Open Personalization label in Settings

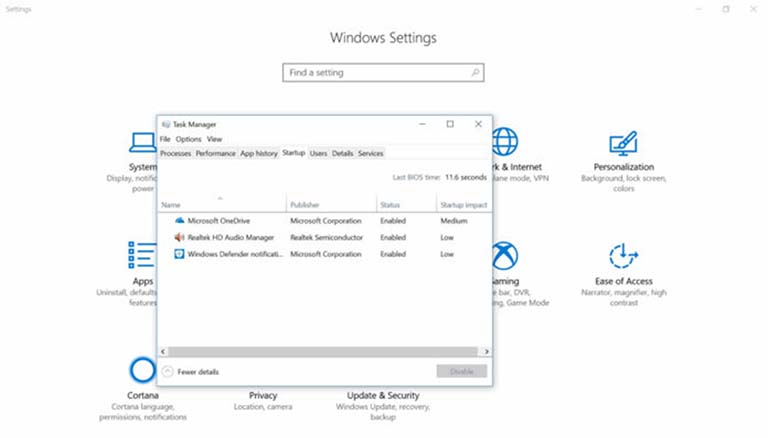pos(624,167)
